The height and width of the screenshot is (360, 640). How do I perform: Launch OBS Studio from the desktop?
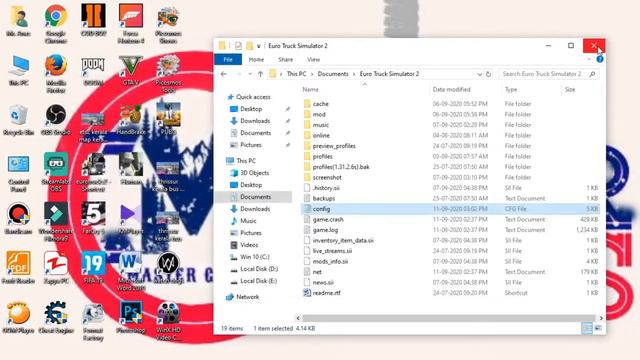pyautogui.click(x=56, y=120)
